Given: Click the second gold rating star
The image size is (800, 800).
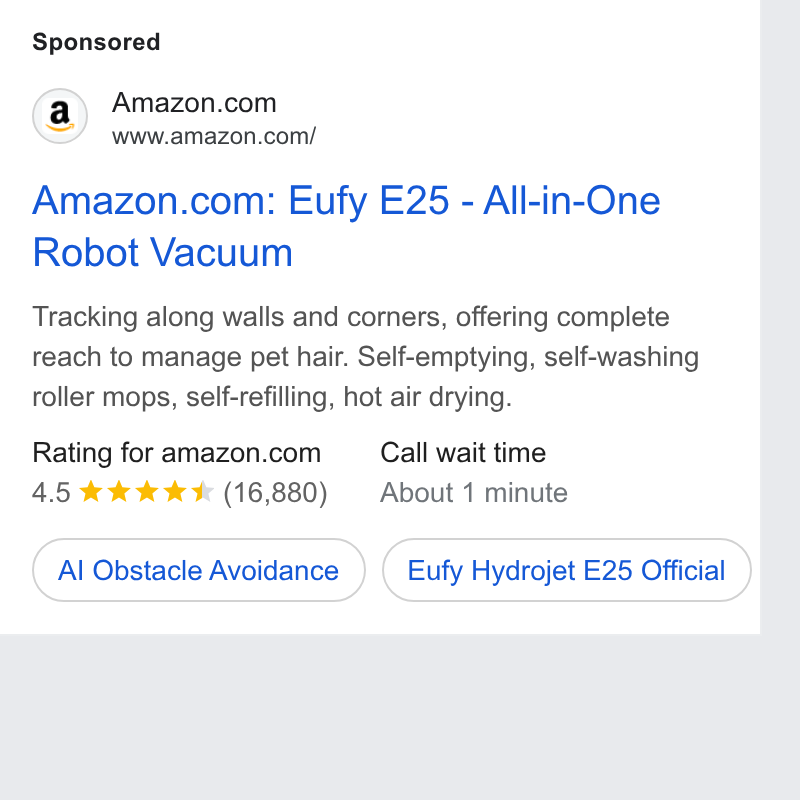Looking at the screenshot, I should point(119,491).
